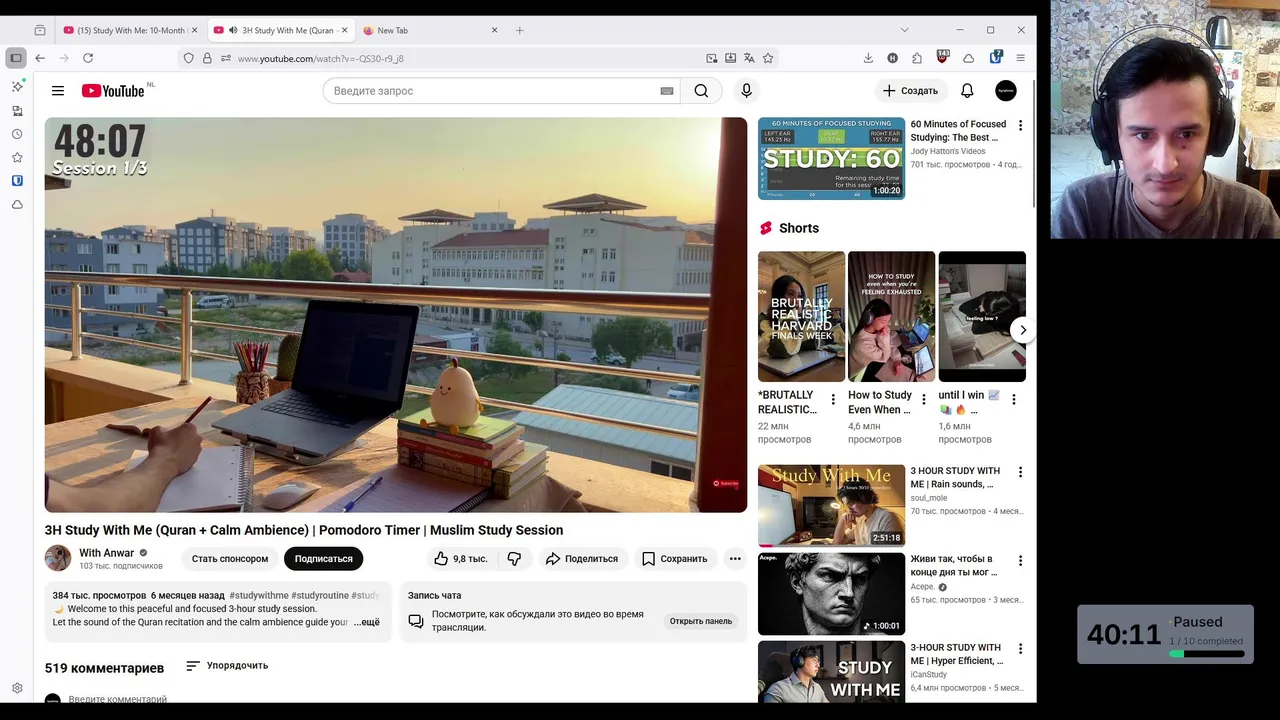
Task: Start voice search with the microphone icon
Action: tap(746, 91)
